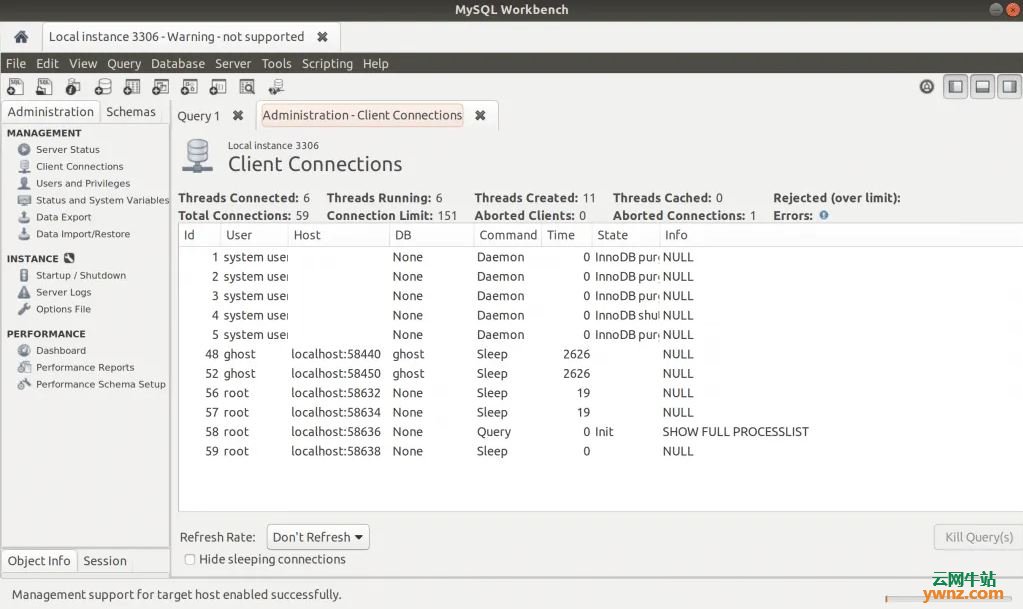The width and height of the screenshot is (1023, 609).
Task: Create new schema toolbar icon
Action: pos(102,87)
